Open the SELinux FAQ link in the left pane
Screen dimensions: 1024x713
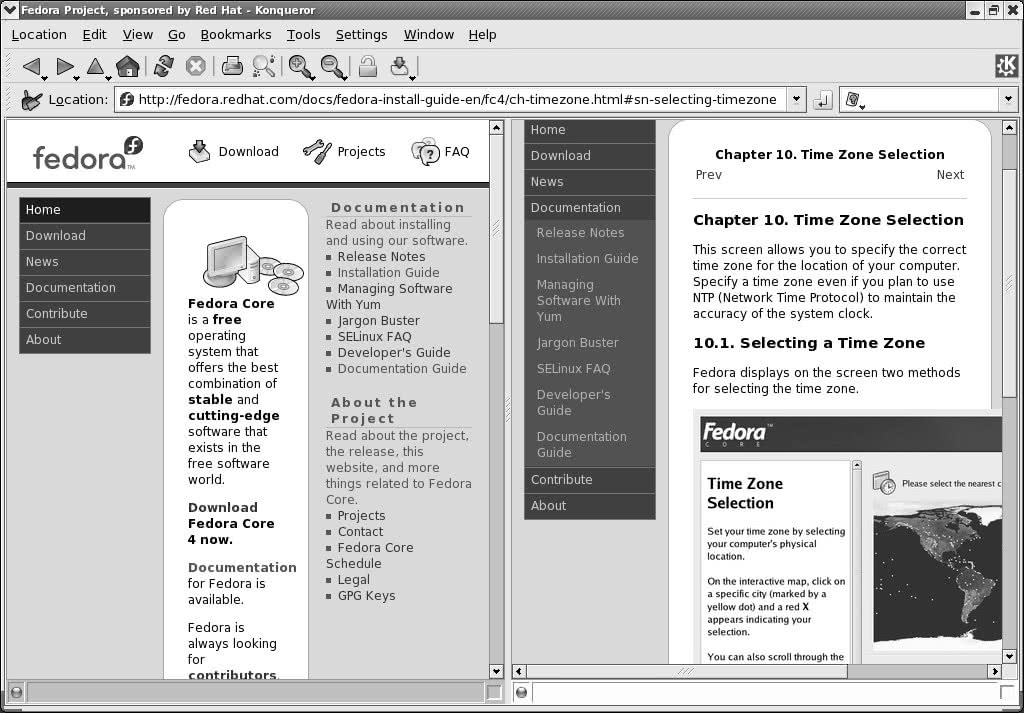click(374, 337)
